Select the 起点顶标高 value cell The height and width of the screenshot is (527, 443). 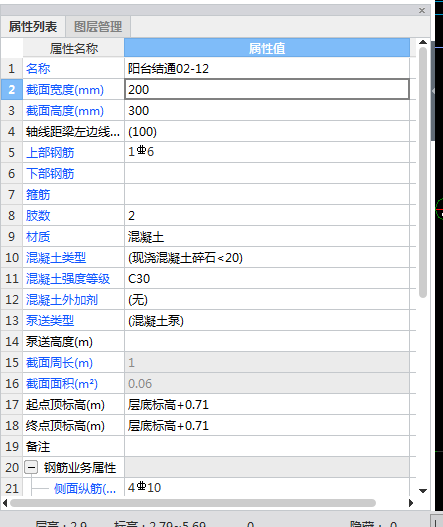pos(267,404)
